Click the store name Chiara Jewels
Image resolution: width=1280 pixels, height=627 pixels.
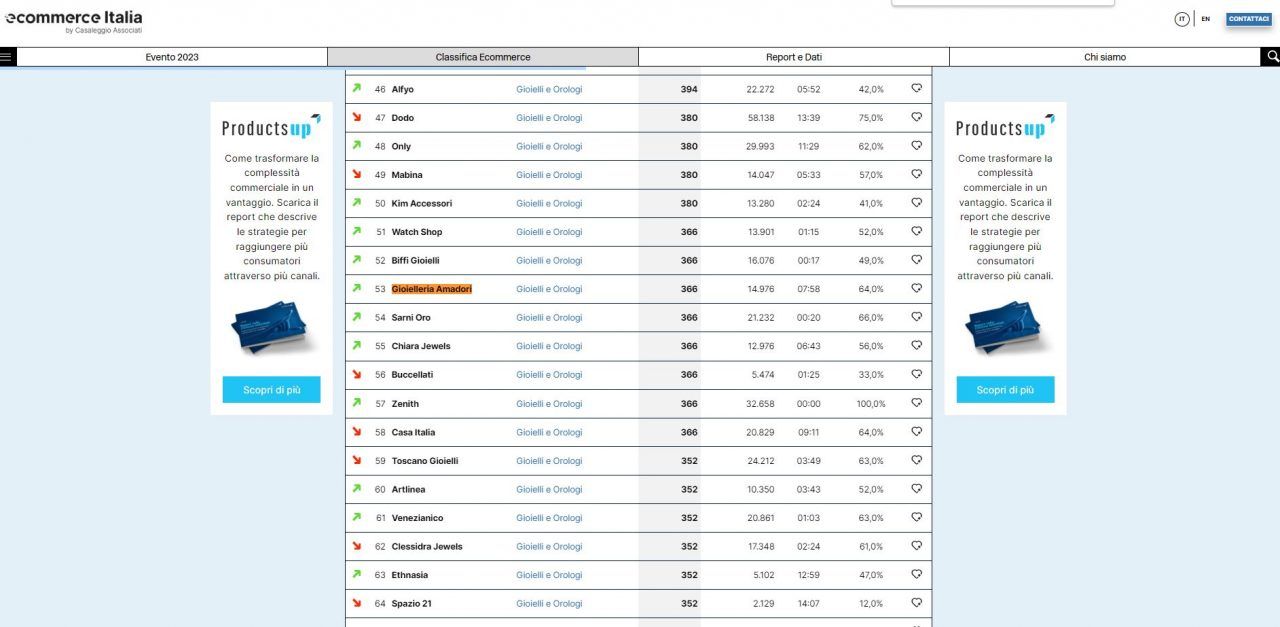coord(421,346)
